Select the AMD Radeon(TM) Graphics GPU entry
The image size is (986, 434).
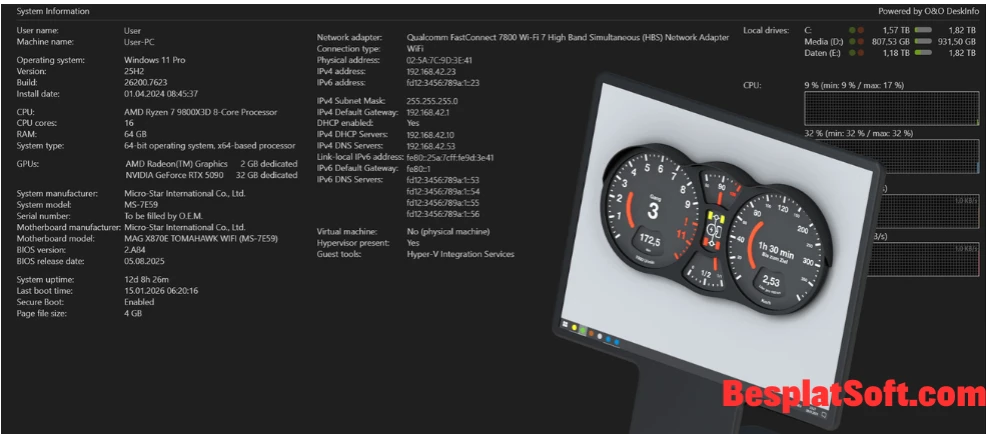pyautogui.click(x=211, y=164)
